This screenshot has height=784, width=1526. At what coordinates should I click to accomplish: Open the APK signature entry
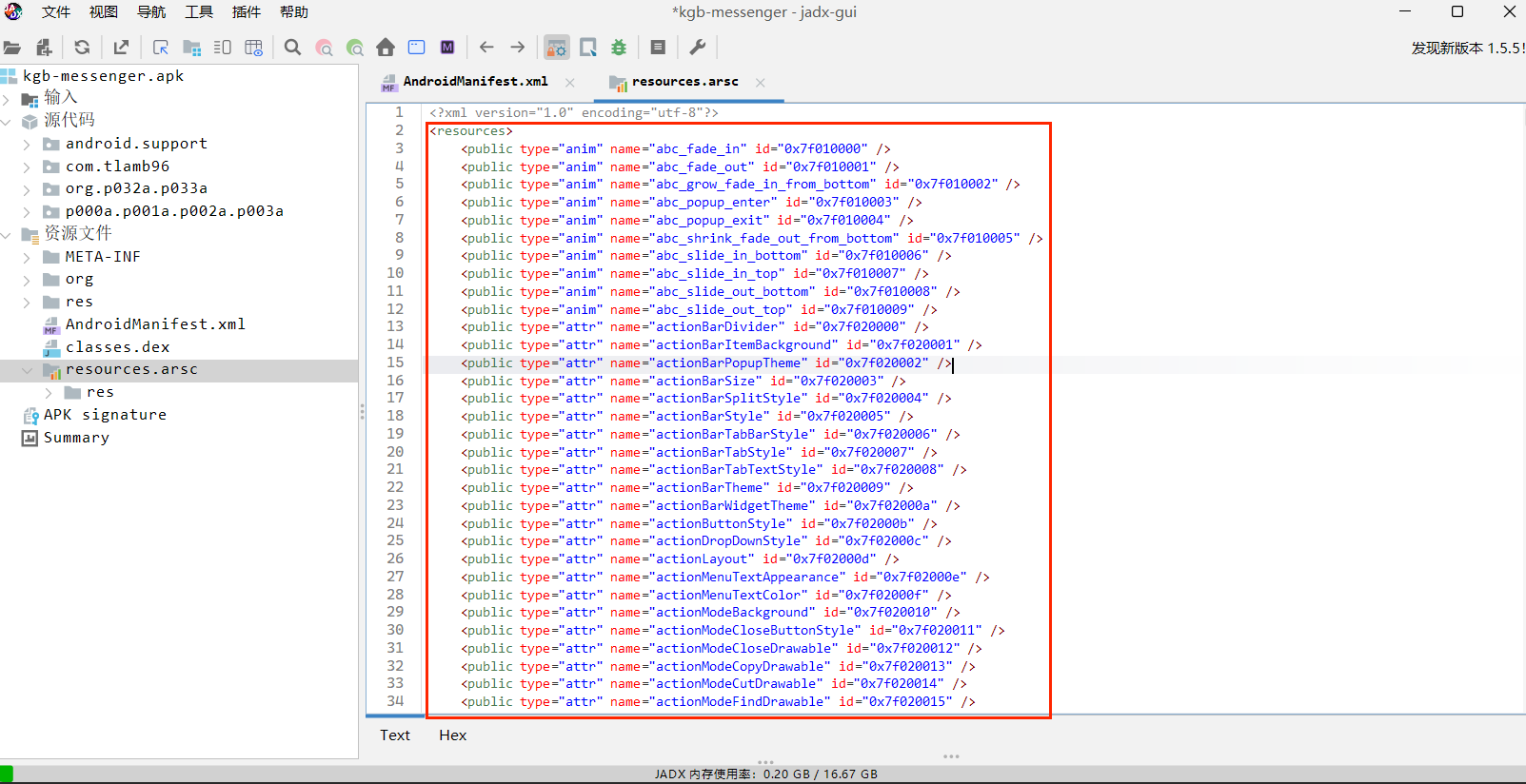click(105, 415)
